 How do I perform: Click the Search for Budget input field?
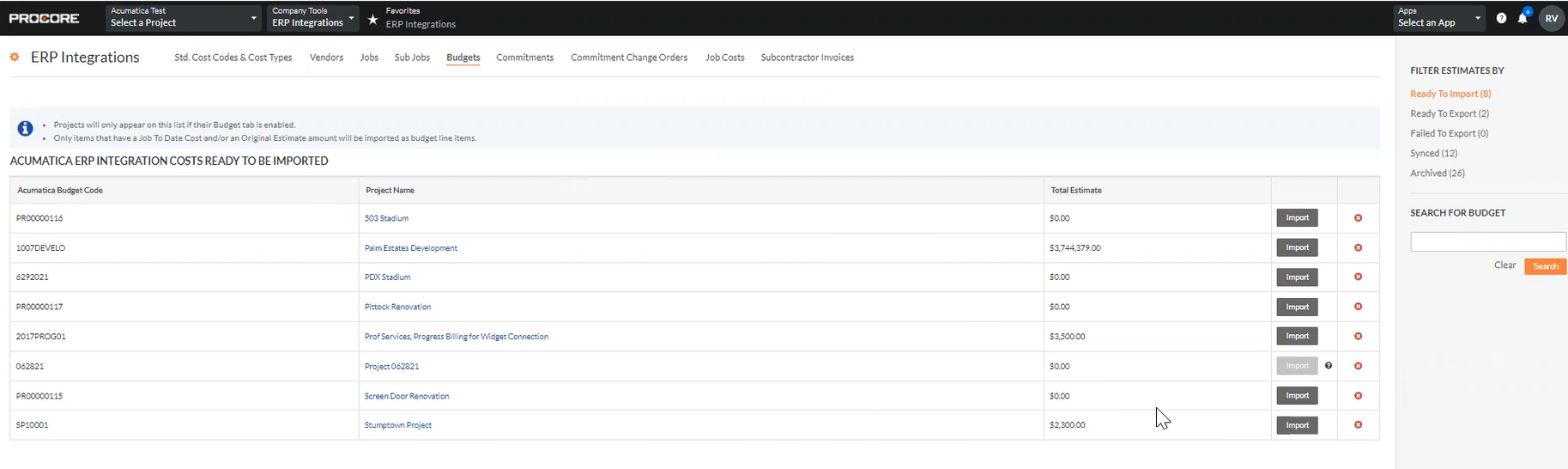[1488, 241]
